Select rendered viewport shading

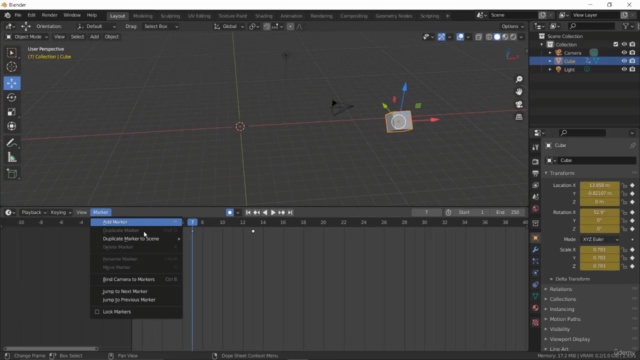[513, 37]
